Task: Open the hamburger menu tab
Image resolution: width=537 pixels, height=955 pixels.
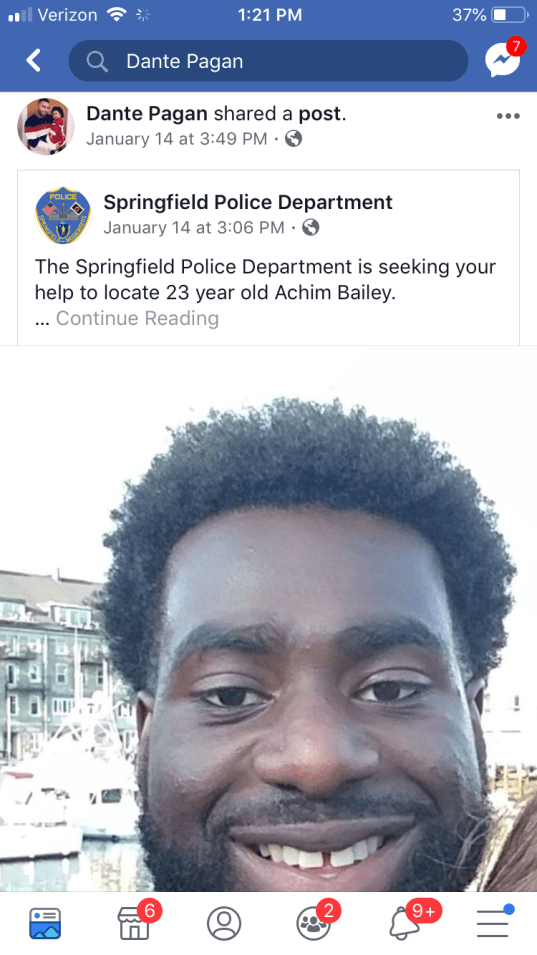Action: point(494,922)
